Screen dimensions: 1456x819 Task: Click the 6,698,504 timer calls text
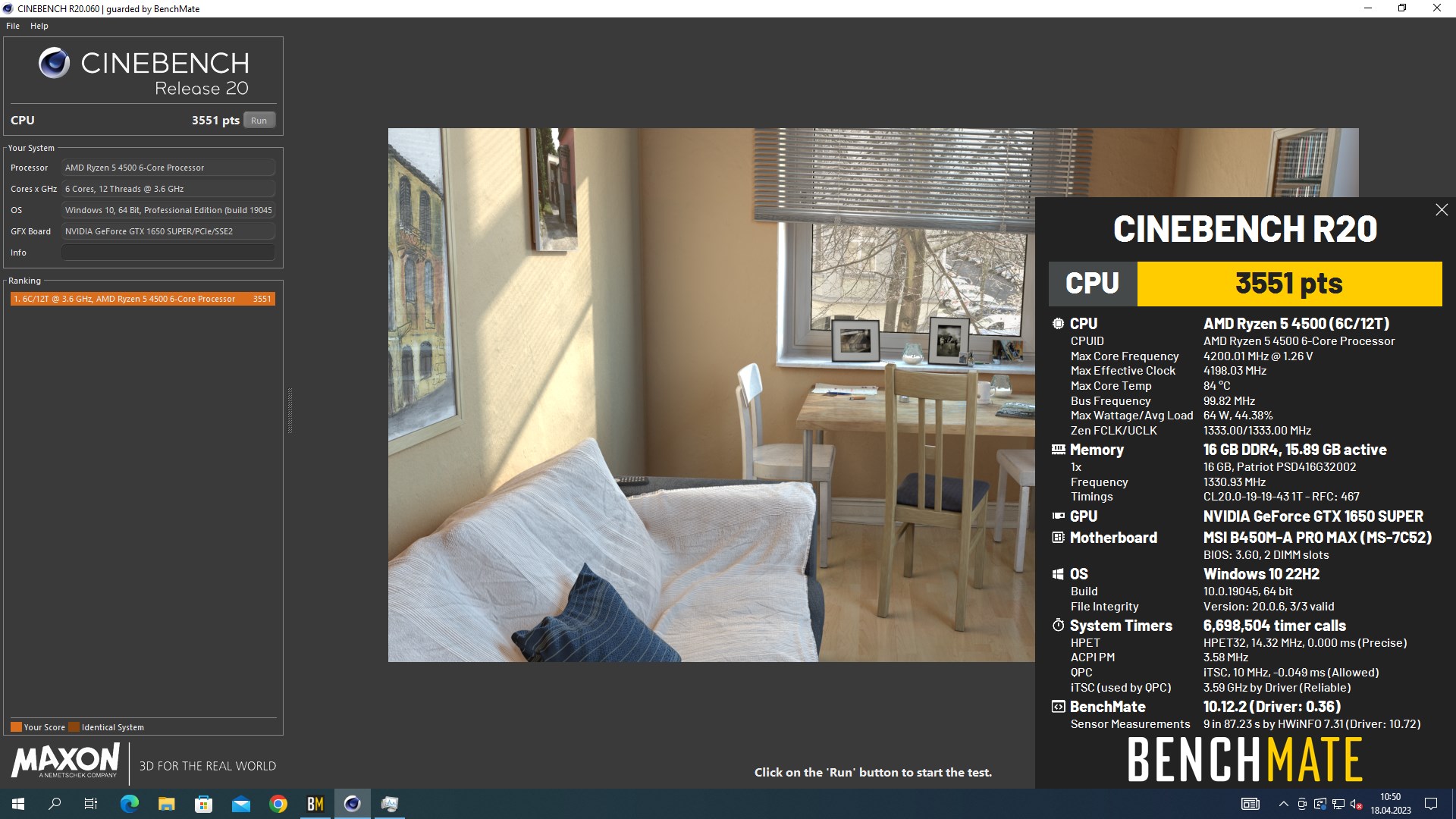tap(1275, 626)
